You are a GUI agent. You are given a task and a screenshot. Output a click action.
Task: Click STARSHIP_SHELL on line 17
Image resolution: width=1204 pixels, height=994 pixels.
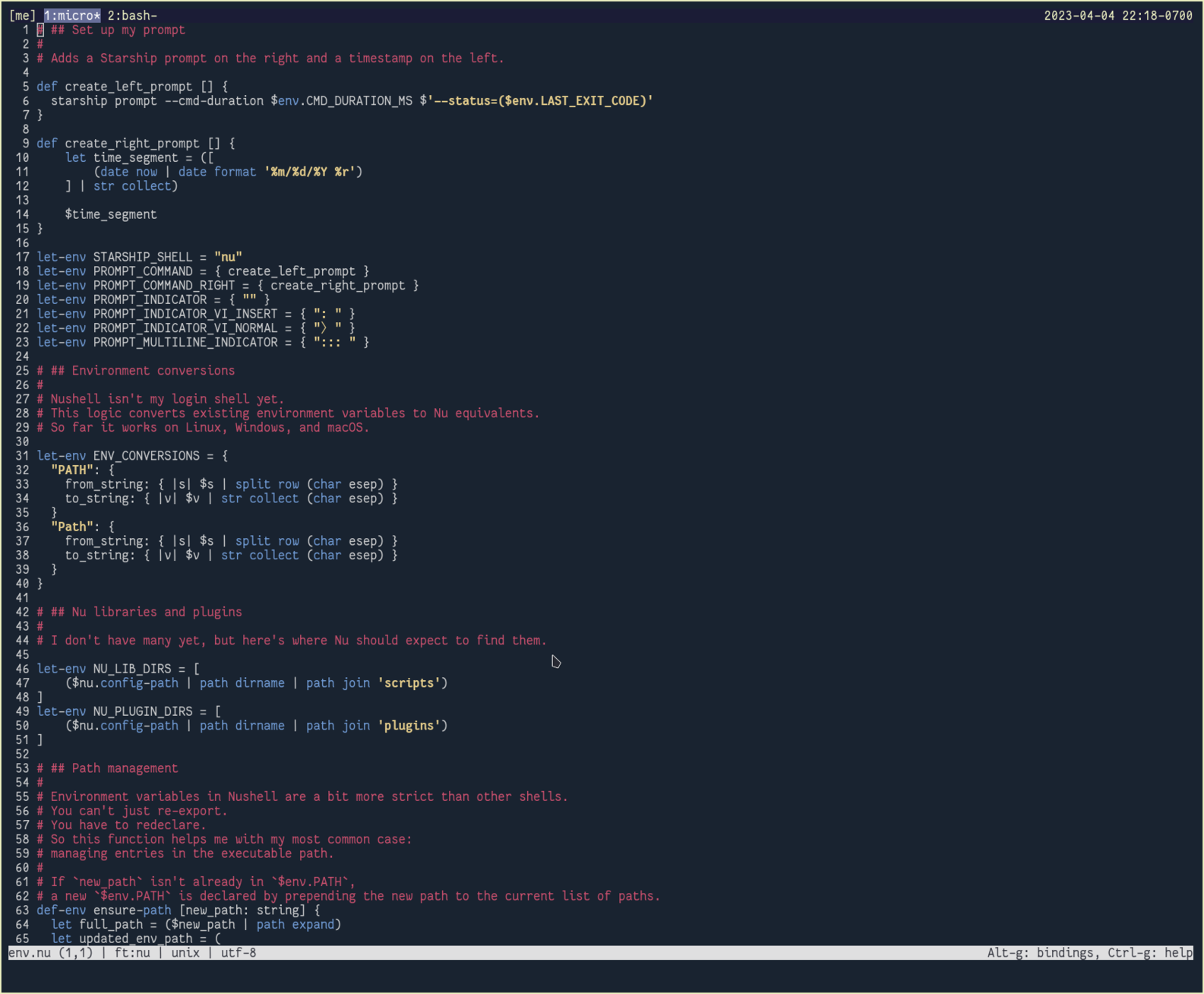coord(143,257)
